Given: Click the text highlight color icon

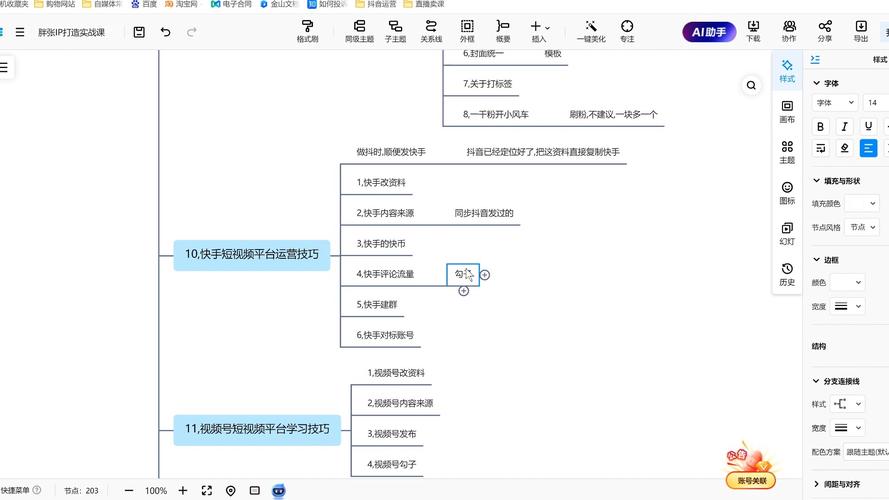Looking at the screenshot, I should (x=844, y=149).
